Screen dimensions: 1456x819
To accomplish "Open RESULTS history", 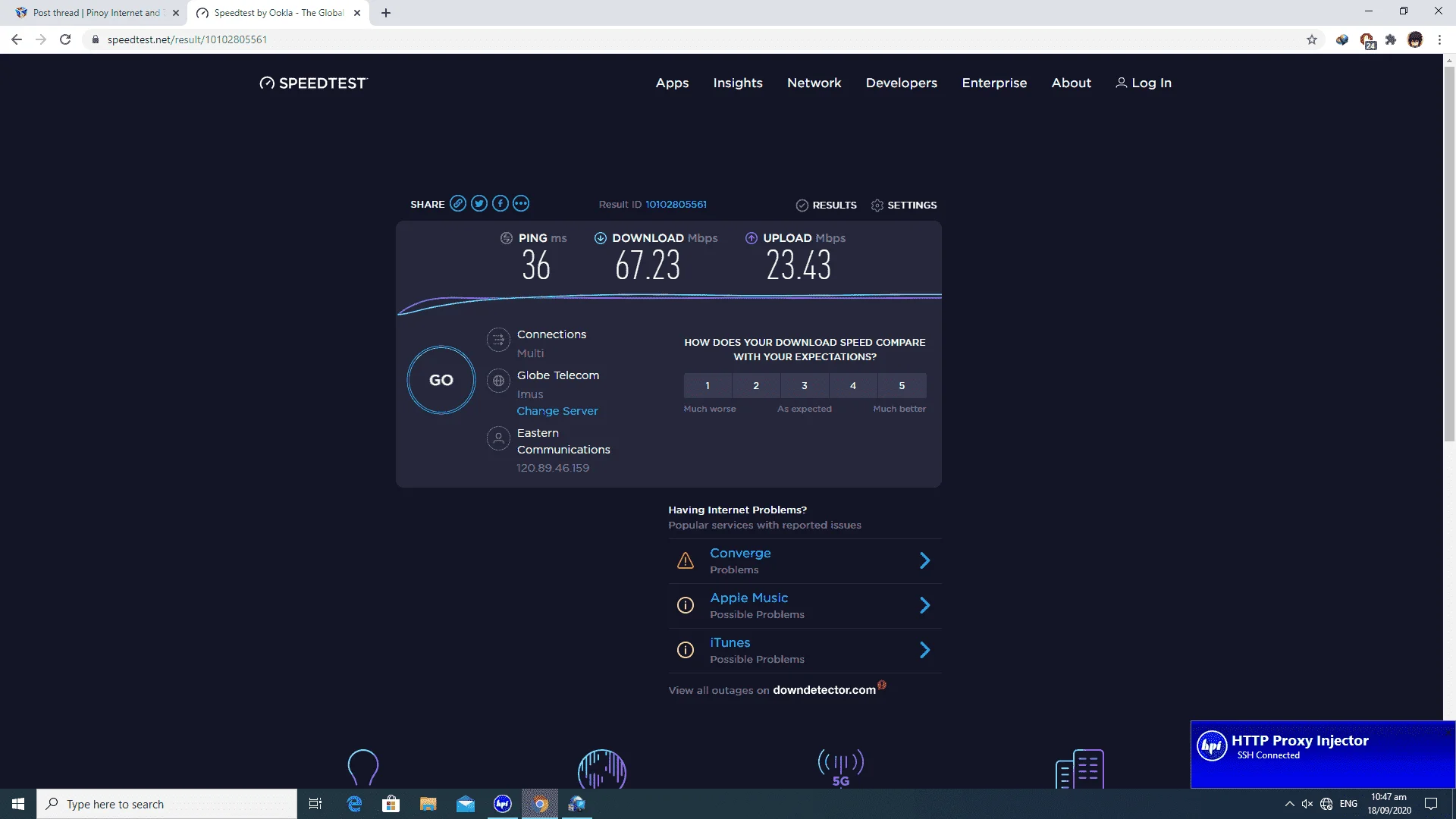I will 827,205.
